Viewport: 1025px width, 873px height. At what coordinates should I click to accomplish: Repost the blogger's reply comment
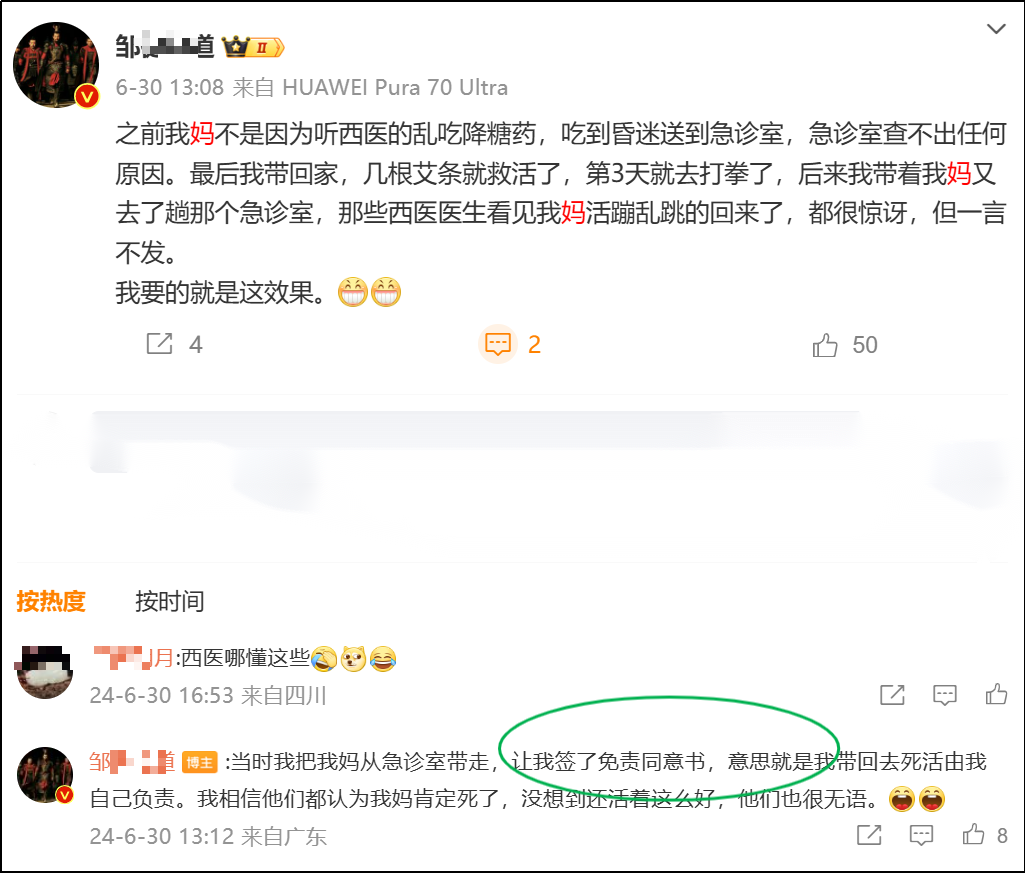[x=869, y=834]
